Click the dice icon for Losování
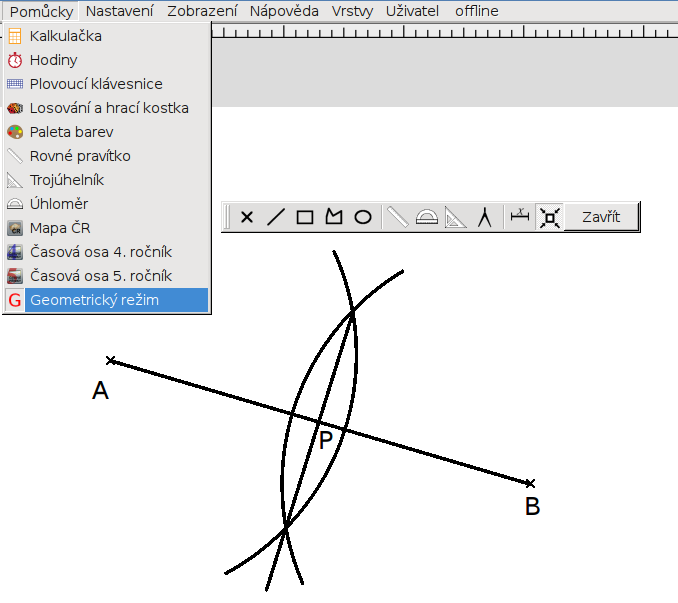Image resolution: width=678 pixels, height=603 pixels. point(15,108)
